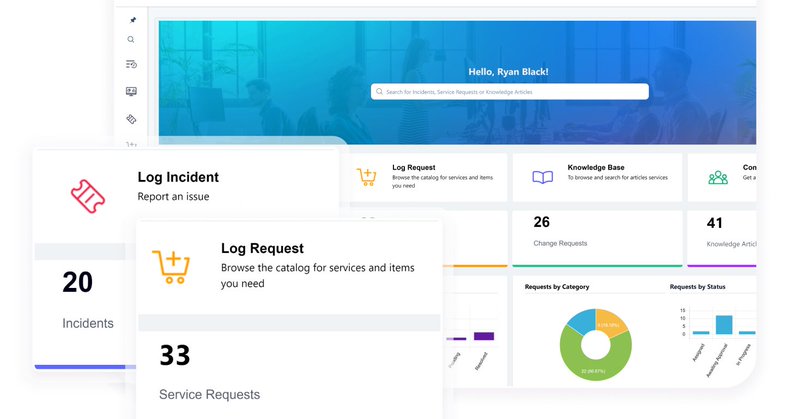Click magnifier icon inside banner search field
This screenshot has width=800, height=419.
coord(379,92)
